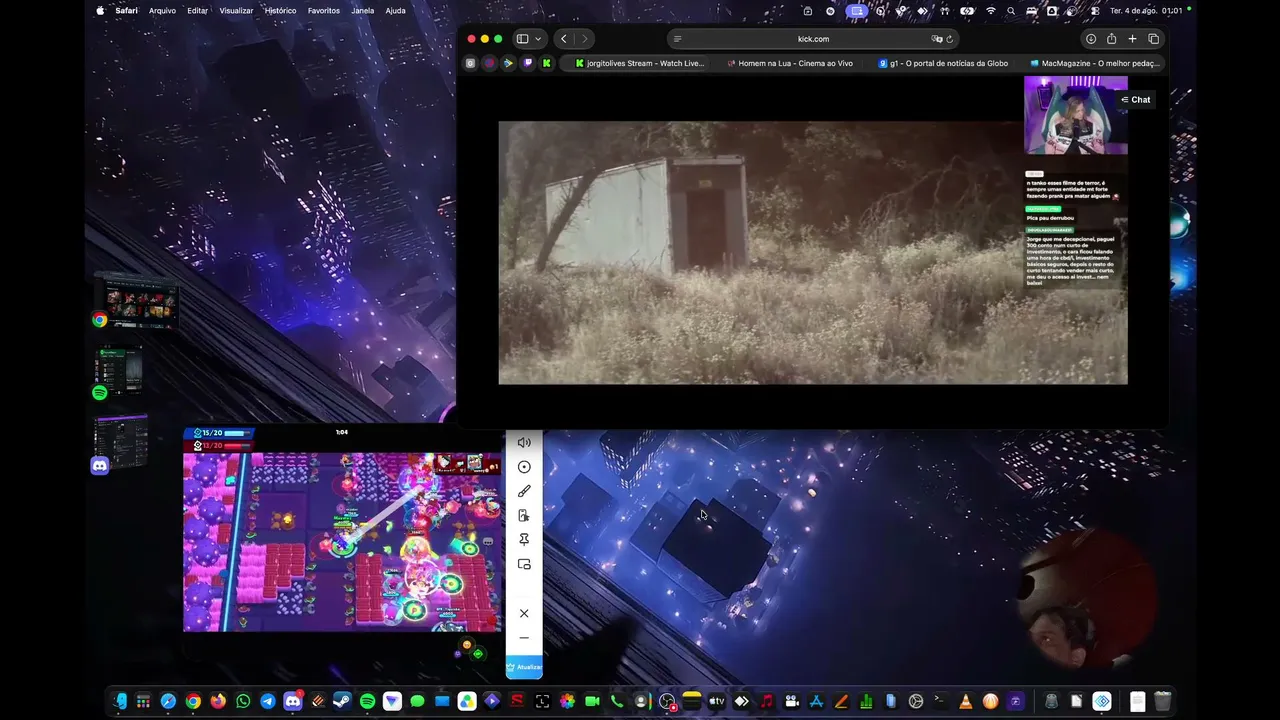
Task: Open the Apple menu
Action: tap(100, 10)
